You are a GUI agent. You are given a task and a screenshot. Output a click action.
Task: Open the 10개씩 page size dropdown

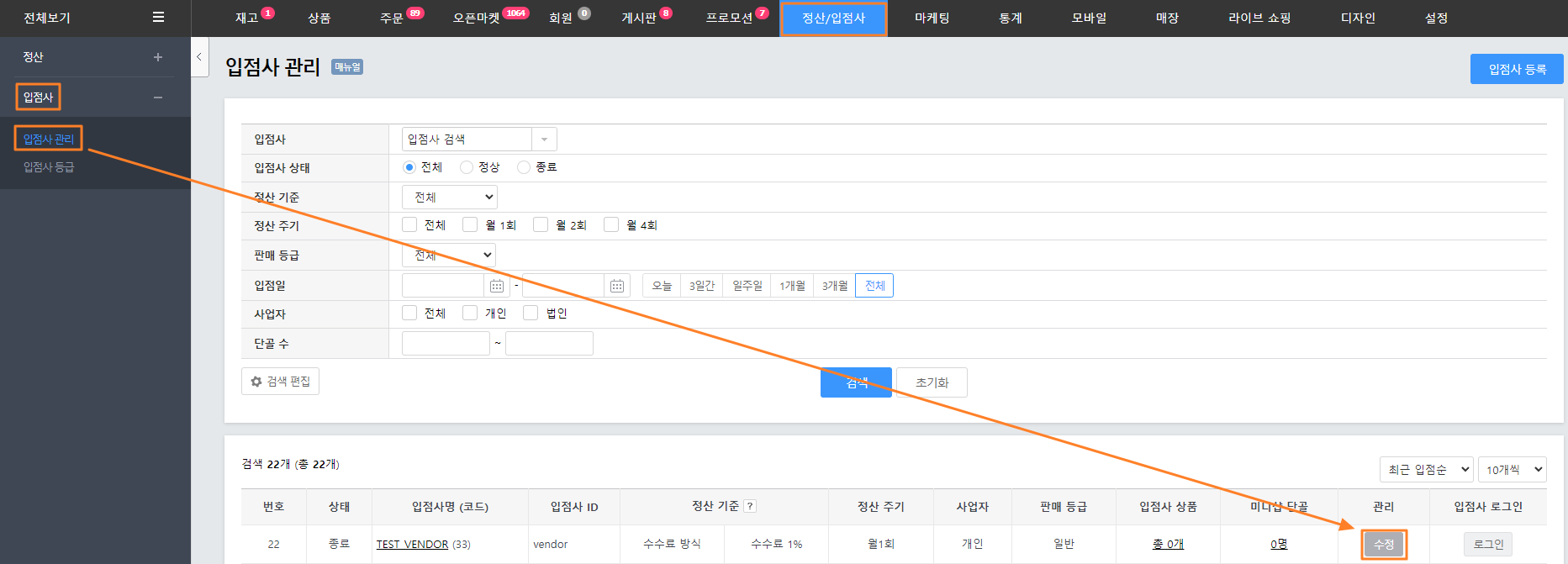click(1513, 470)
